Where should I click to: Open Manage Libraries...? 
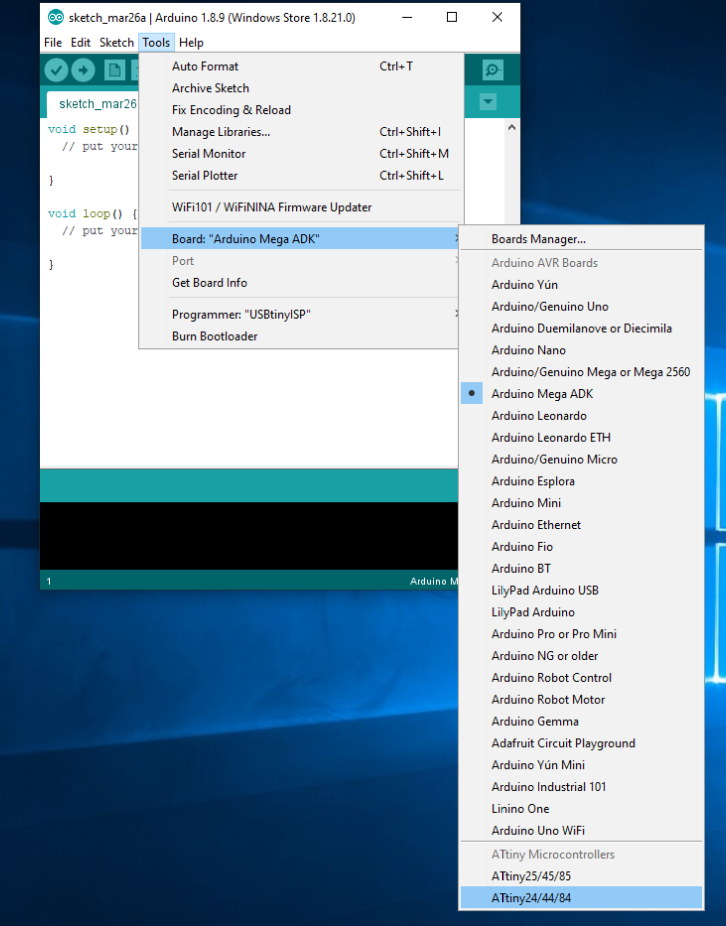click(x=301, y=132)
